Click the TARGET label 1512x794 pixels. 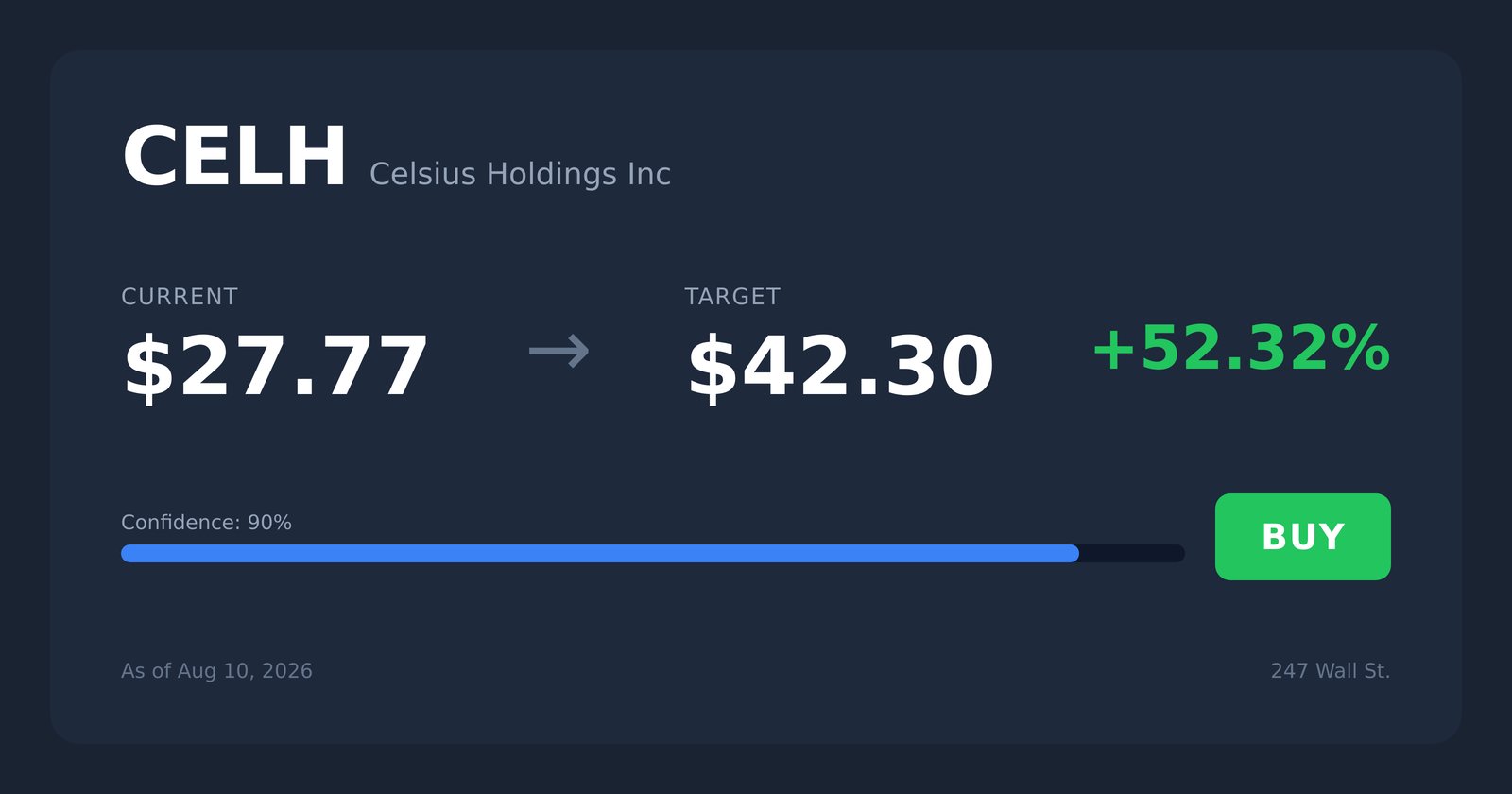[x=732, y=297]
